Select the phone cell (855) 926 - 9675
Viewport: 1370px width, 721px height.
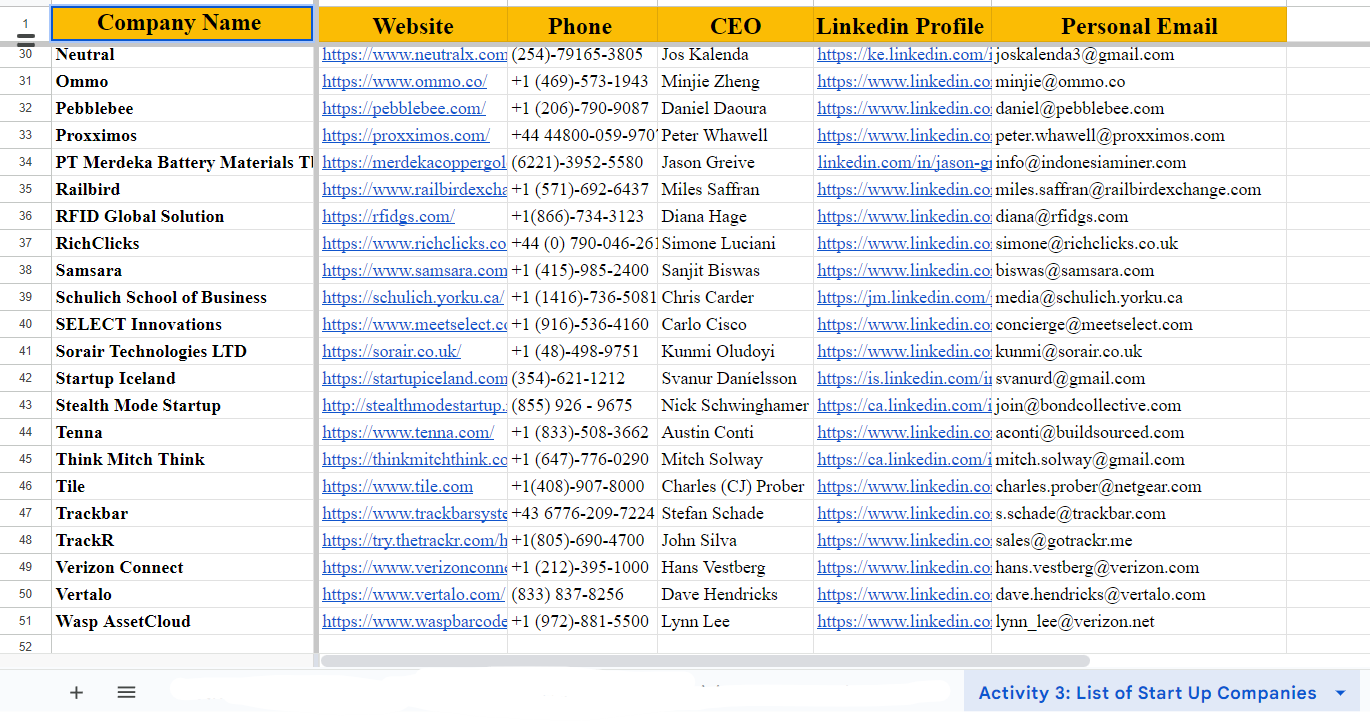[582, 406]
